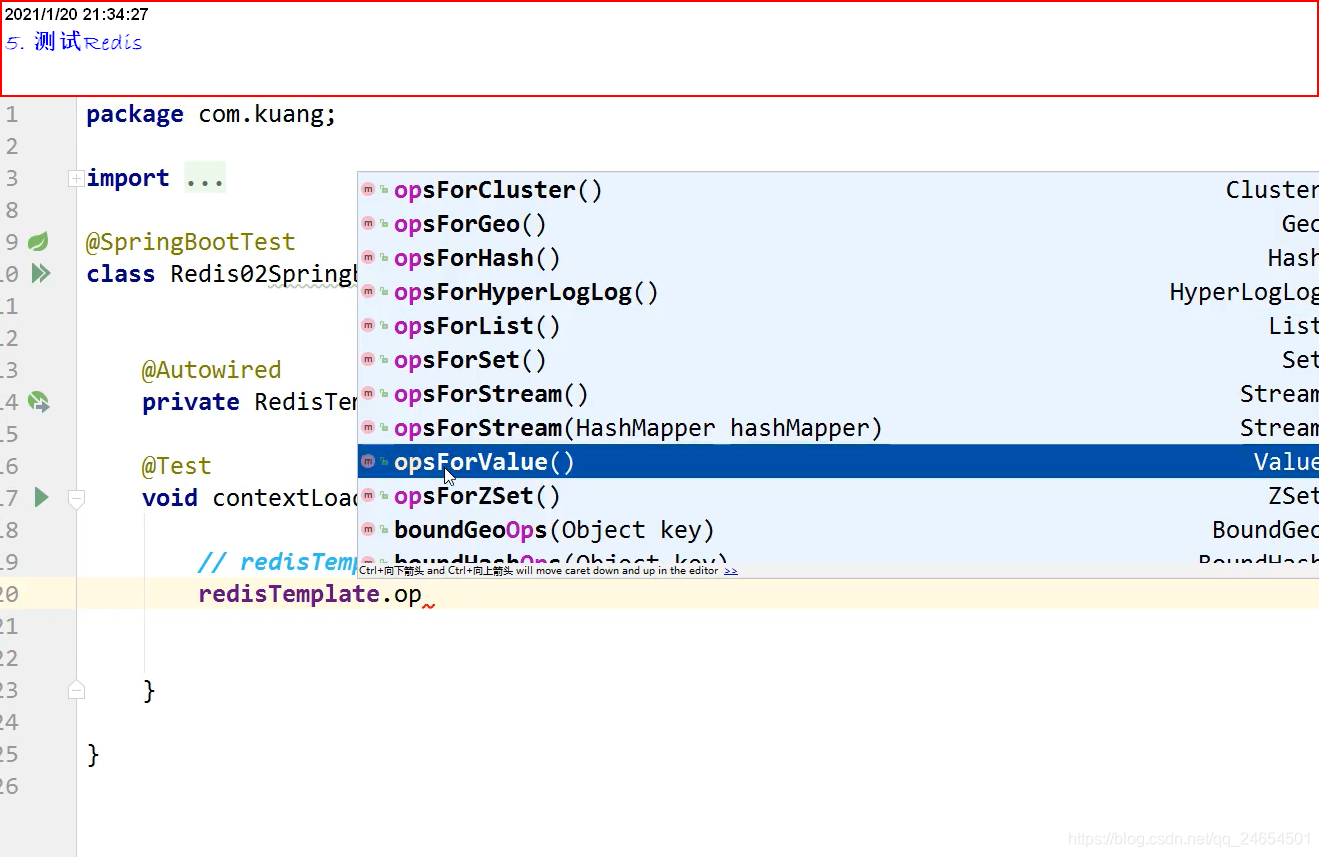Run contextLoads test via green gutter arrow
The height and width of the screenshot is (857, 1319).
tap(41, 497)
